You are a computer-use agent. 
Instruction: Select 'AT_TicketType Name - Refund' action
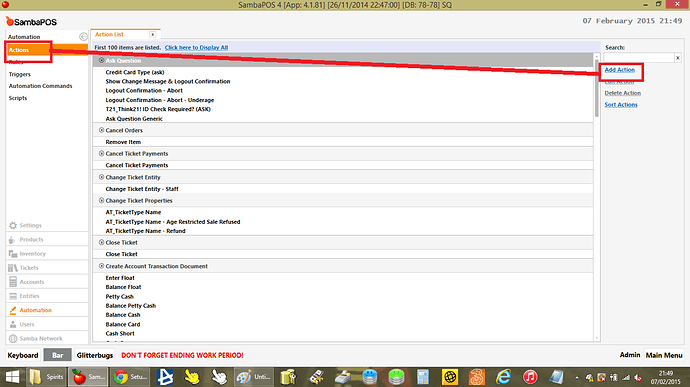pos(145,231)
